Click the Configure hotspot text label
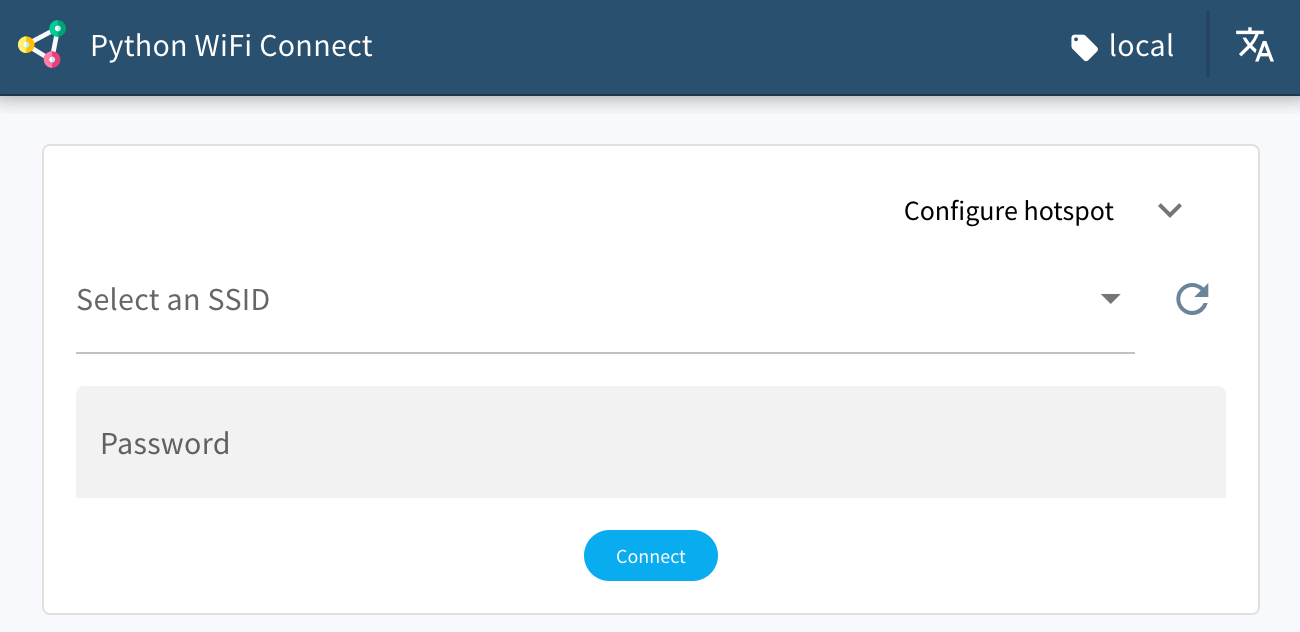1300x632 pixels. [1008, 211]
